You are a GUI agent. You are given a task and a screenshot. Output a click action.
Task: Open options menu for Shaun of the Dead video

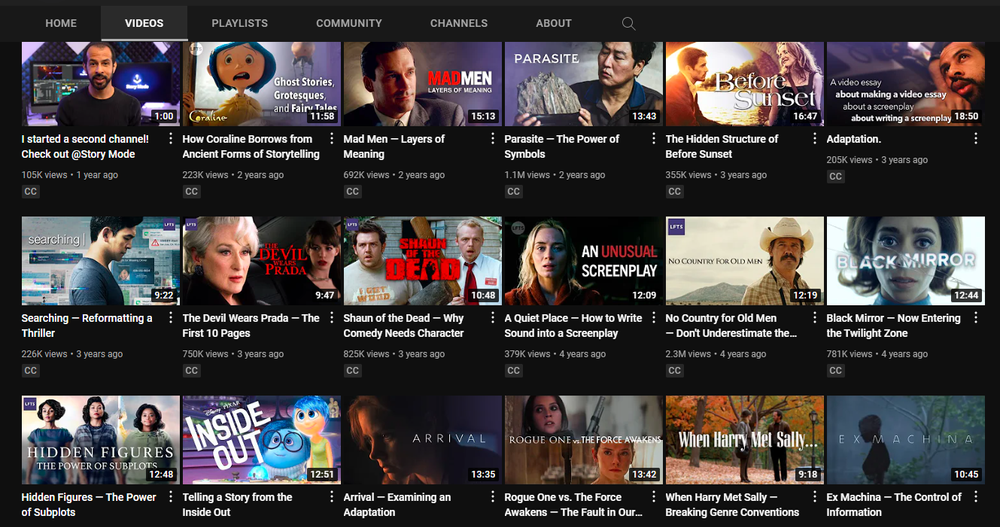(492, 318)
